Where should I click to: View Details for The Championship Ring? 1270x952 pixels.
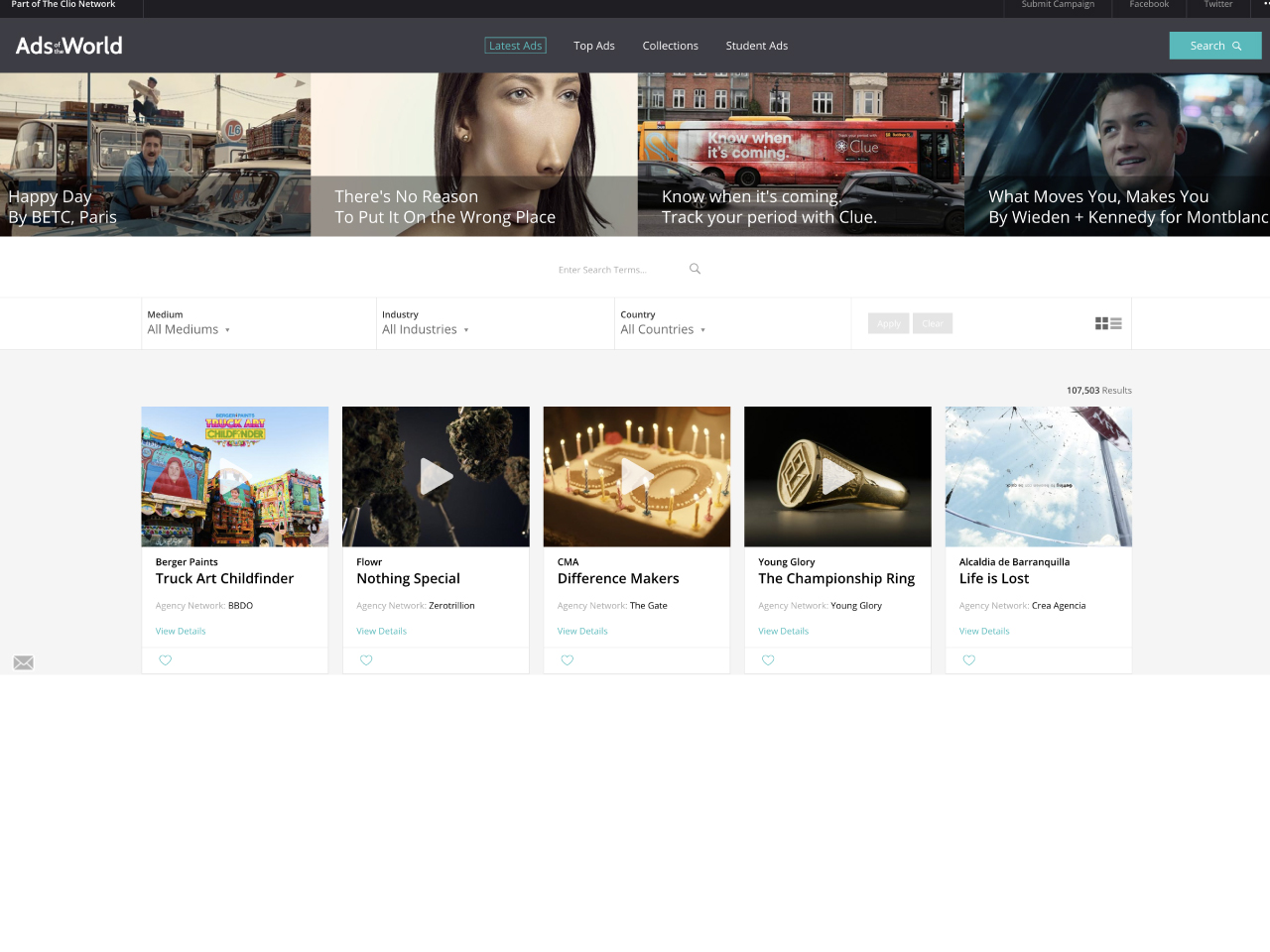click(783, 631)
